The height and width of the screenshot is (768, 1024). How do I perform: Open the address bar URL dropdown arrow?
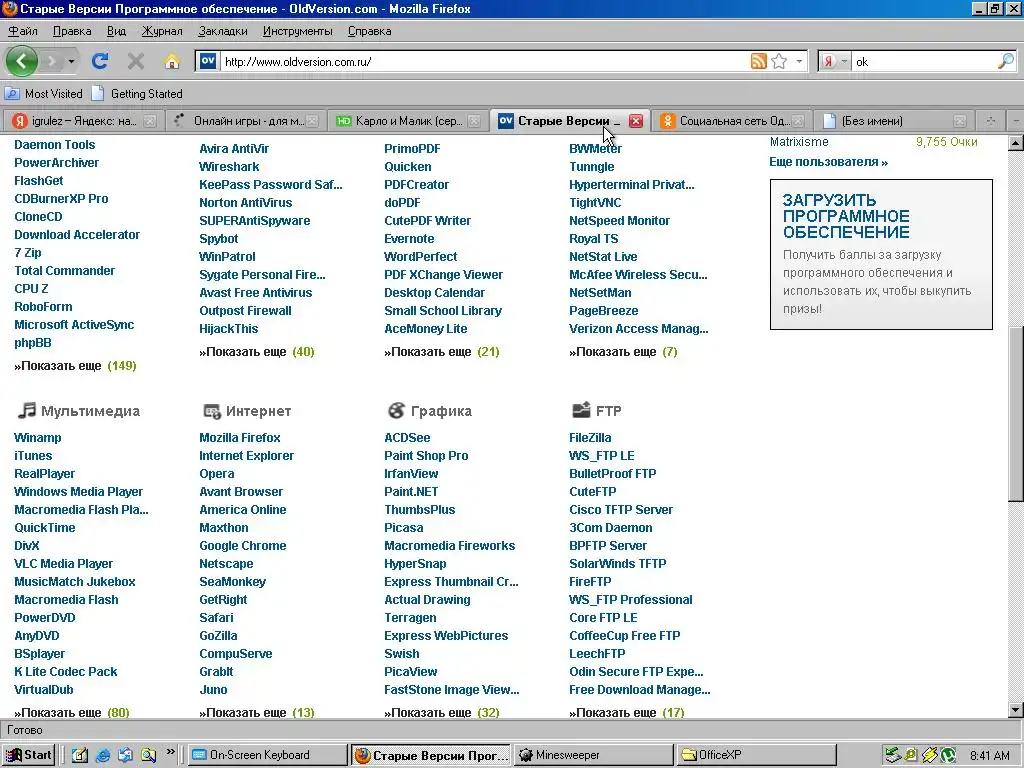799,61
